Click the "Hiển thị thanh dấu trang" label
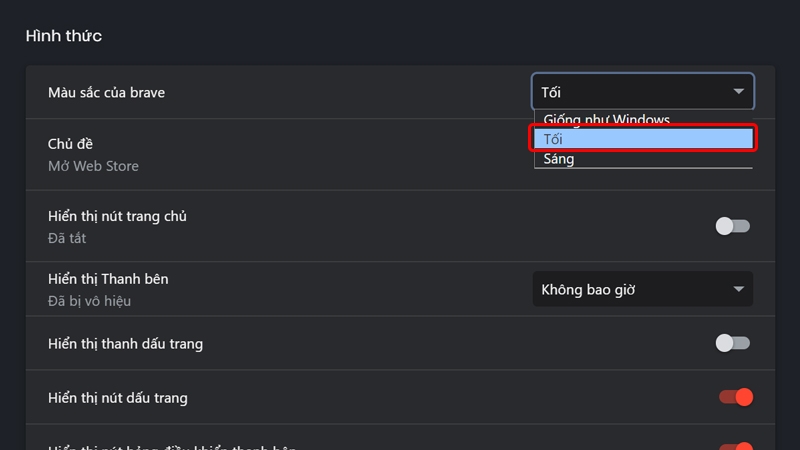The image size is (800, 450). pyautogui.click(x=125, y=343)
